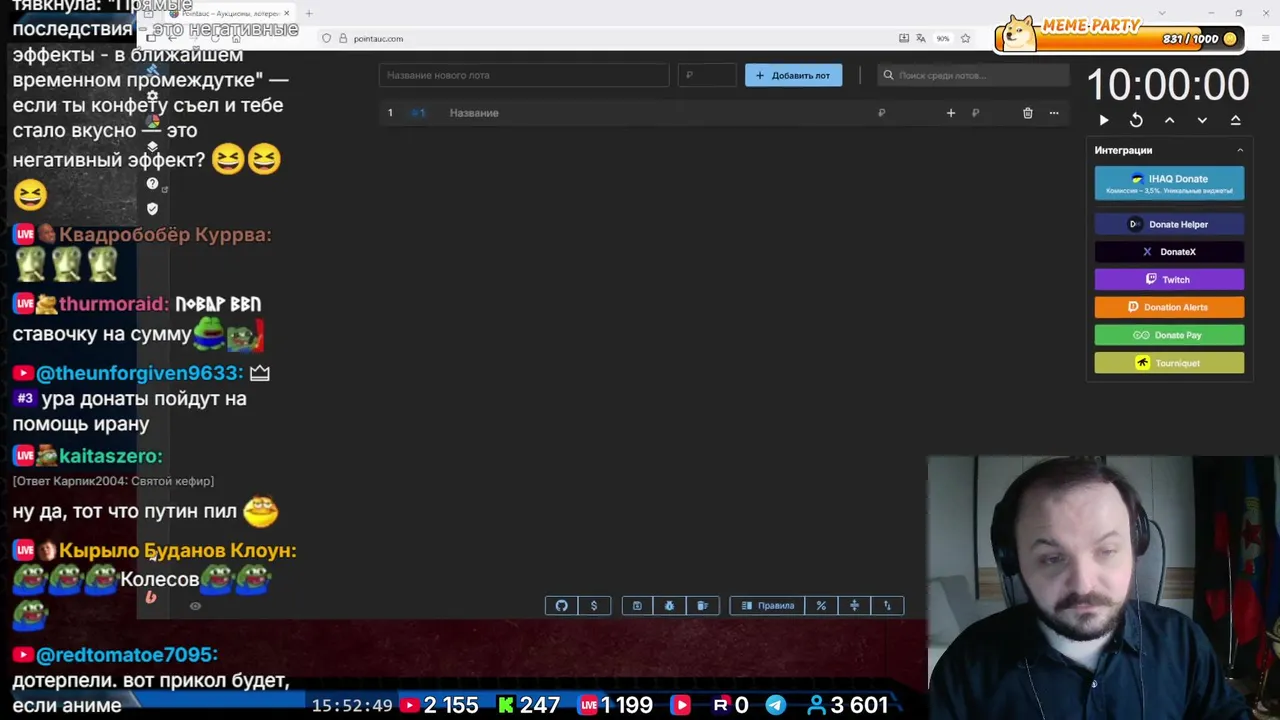Click the 10:00:00 timer display
The image size is (1280, 720).
(1168, 84)
